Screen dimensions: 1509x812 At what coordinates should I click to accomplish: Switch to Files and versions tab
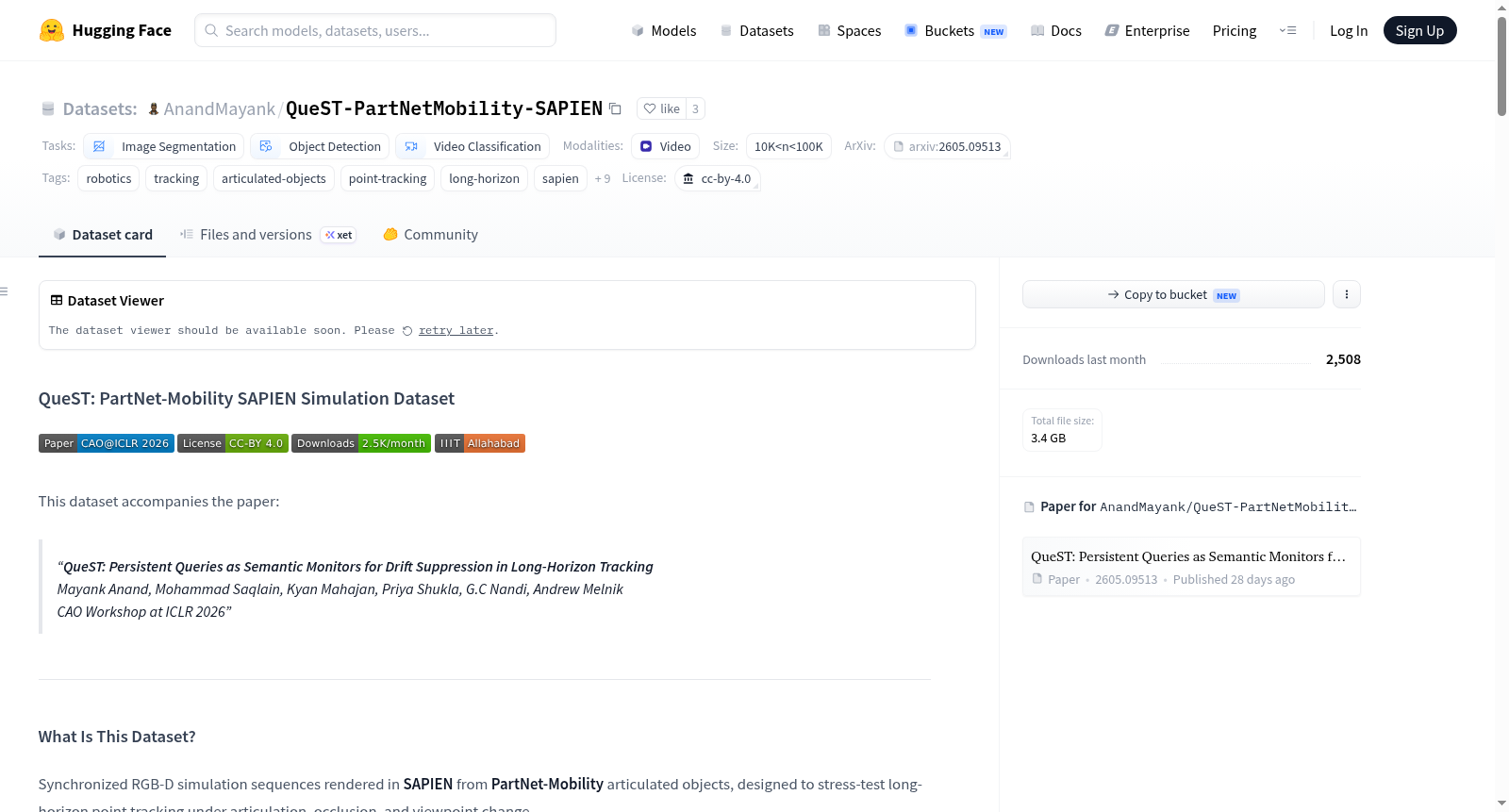[x=268, y=235]
